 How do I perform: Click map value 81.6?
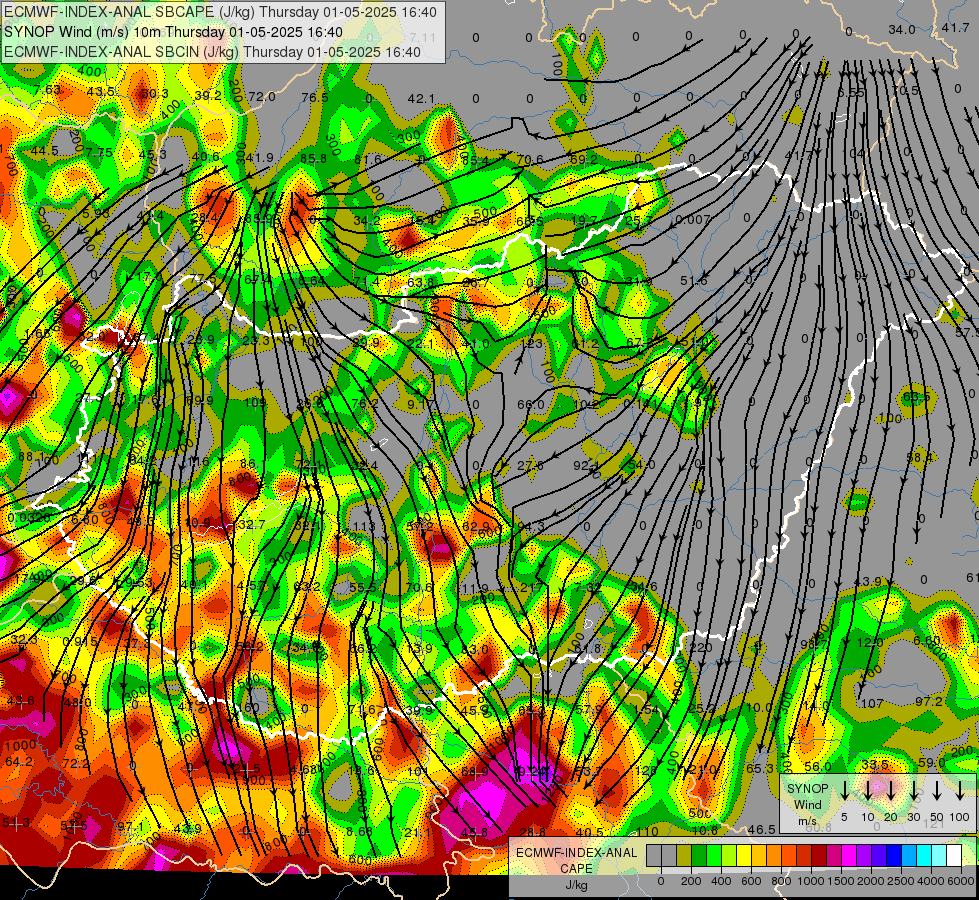coord(367,160)
